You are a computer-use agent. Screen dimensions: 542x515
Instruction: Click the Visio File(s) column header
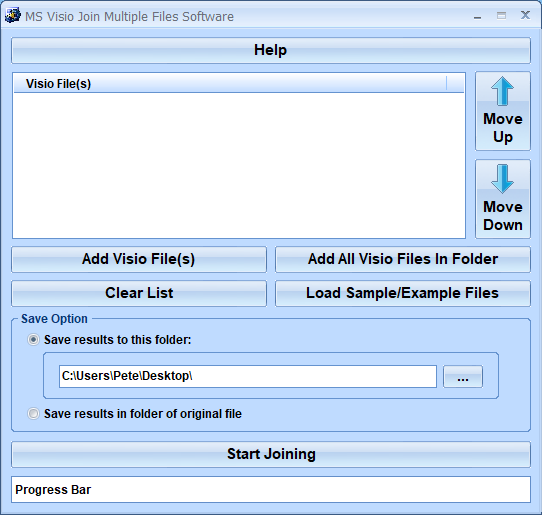(230, 84)
